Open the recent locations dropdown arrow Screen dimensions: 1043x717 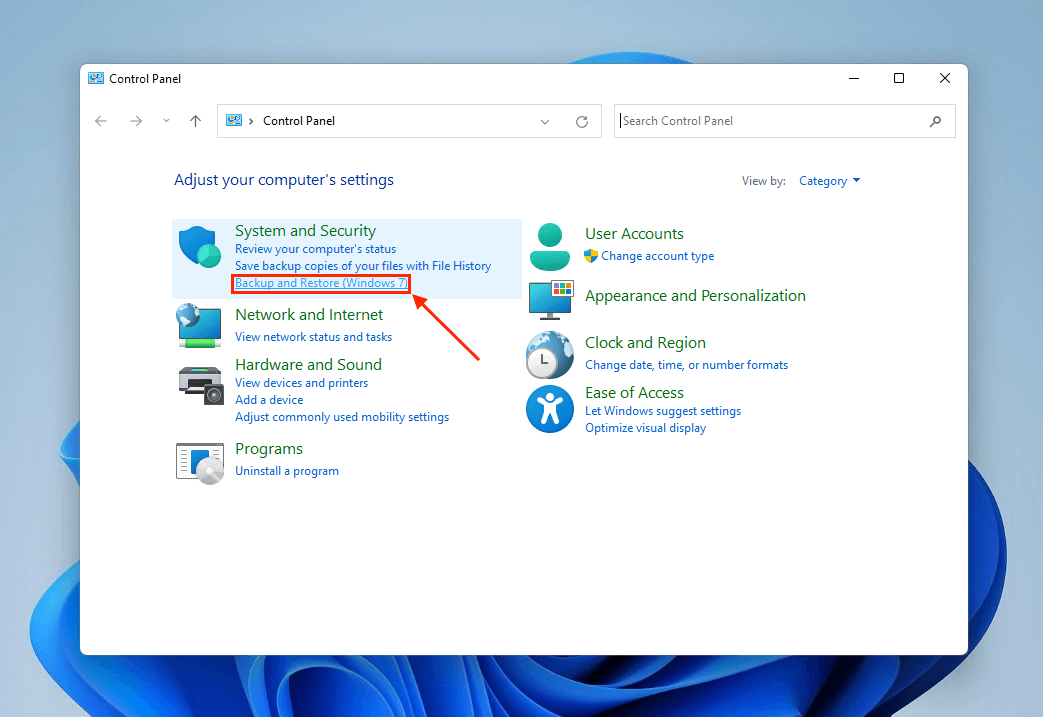tap(166, 121)
